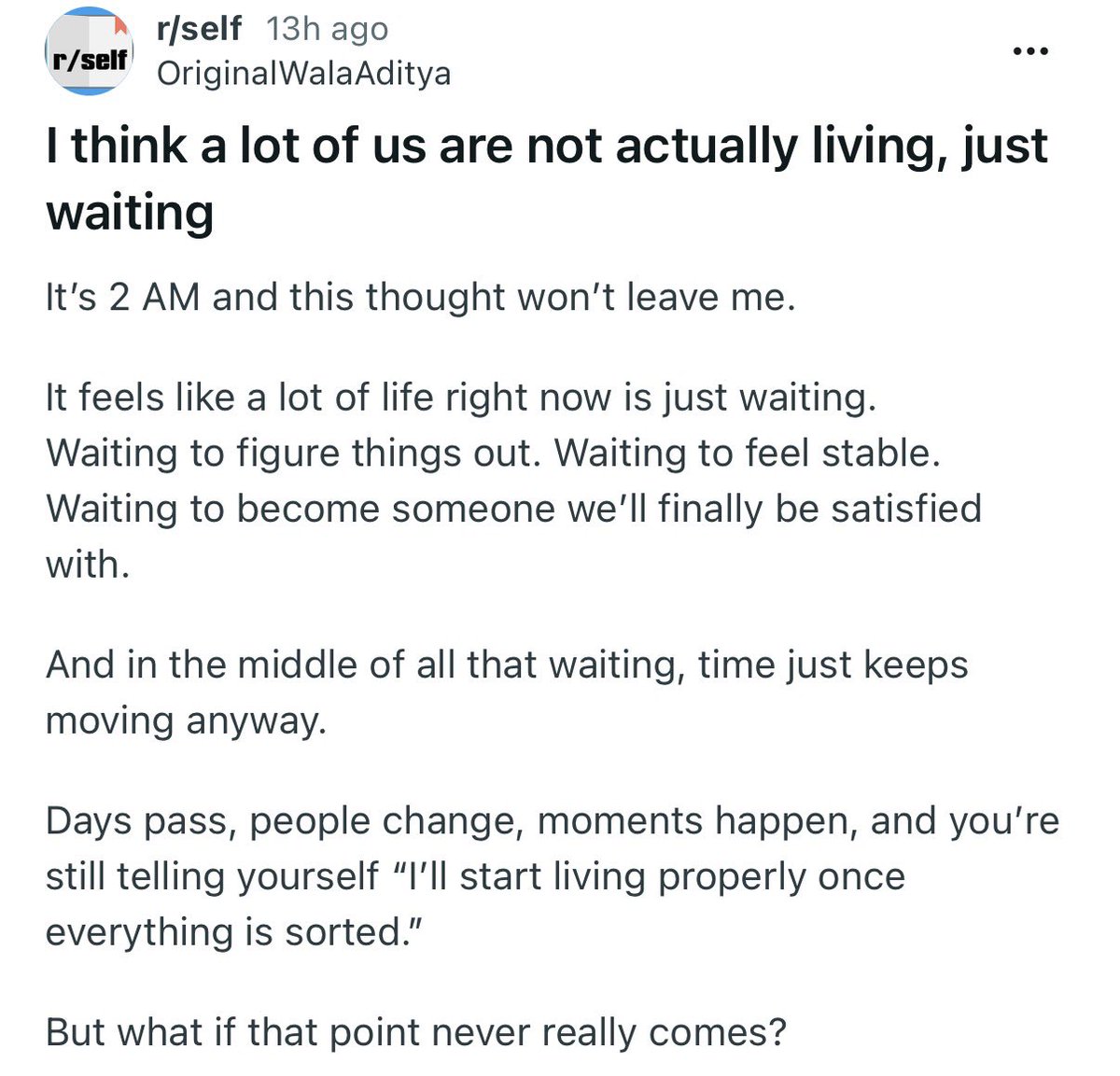The height and width of the screenshot is (1076, 1120).
Task: Click the "13h ago" post timestamp
Action: tap(327, 30)
